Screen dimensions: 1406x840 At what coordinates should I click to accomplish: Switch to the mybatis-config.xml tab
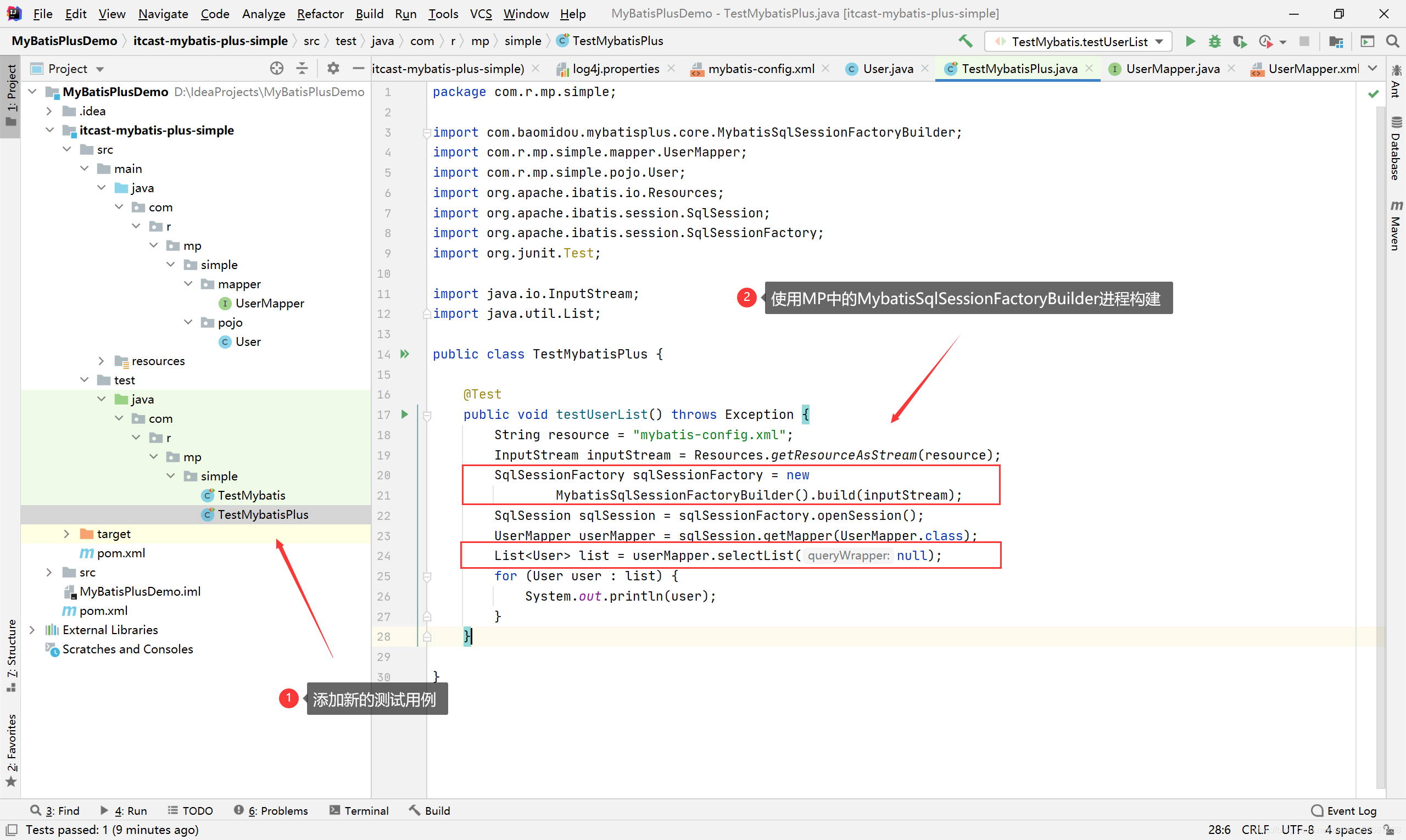[x=761, y=69]
